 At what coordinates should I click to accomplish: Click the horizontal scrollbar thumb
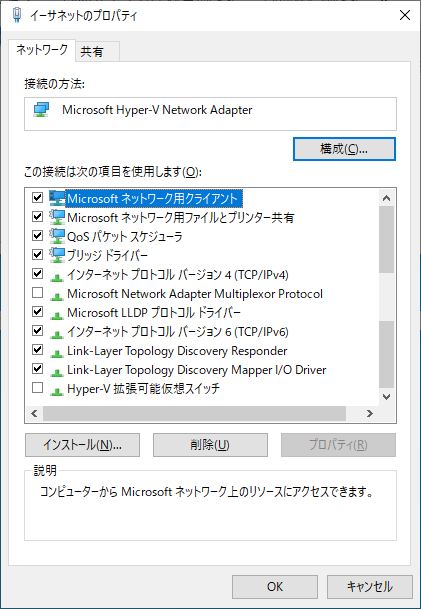(x=194, y=414)
